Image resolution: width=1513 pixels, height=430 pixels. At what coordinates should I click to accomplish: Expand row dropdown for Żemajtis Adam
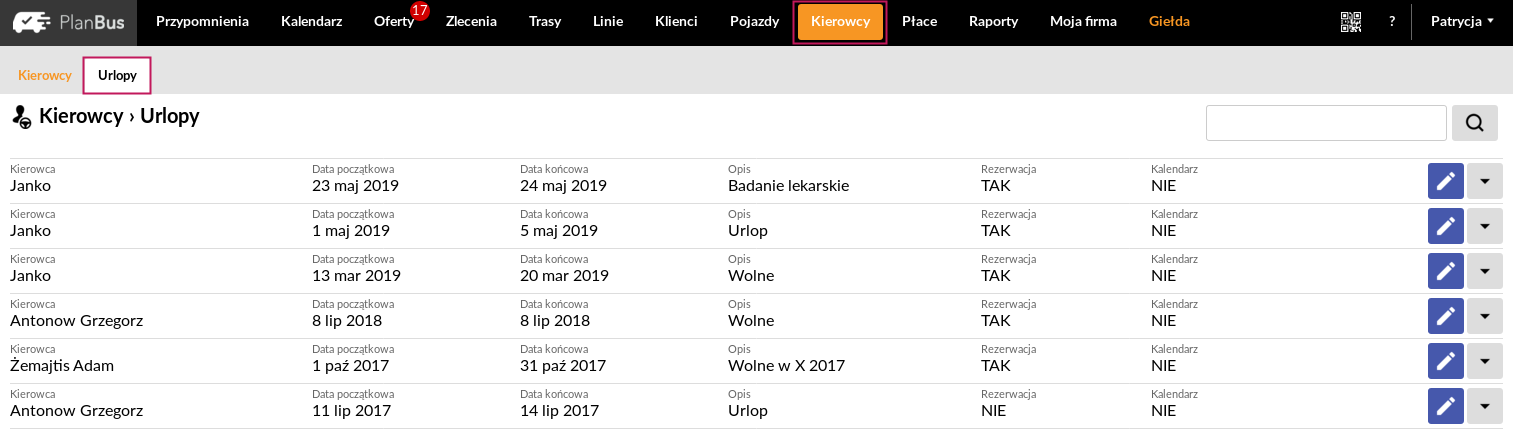[x=1484, y=361]
